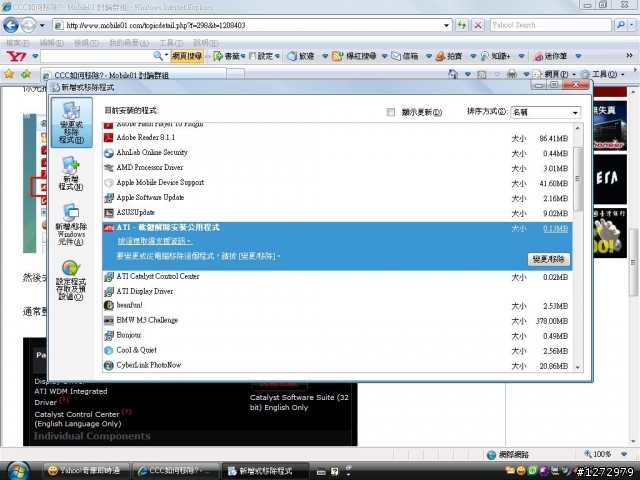Open Favorites menu in Internet Explorer
The width and height of the screenshot is (640, 480).
129,43
